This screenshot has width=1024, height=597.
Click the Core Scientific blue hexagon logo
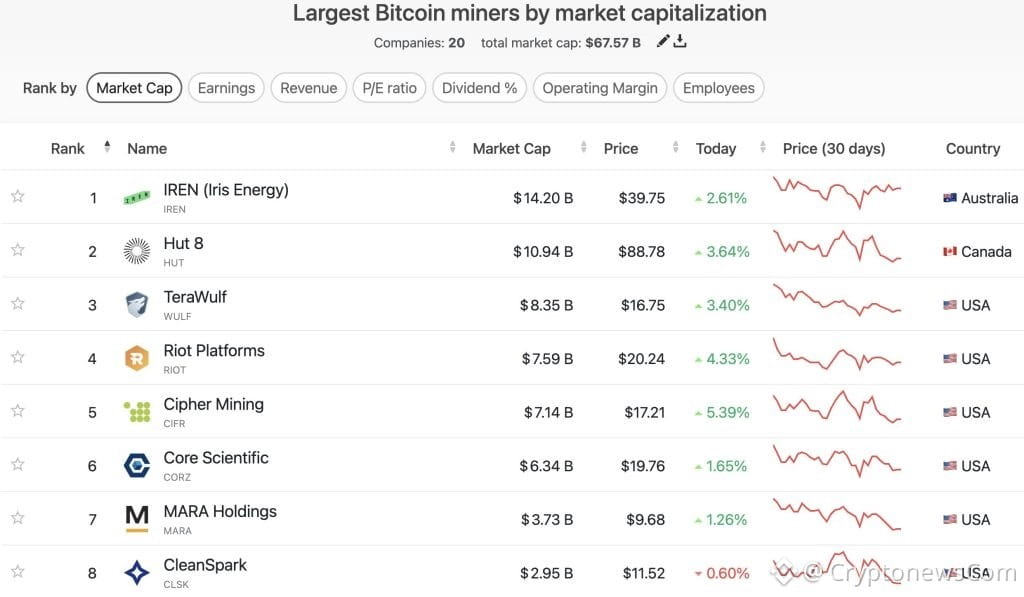[136, 465]
